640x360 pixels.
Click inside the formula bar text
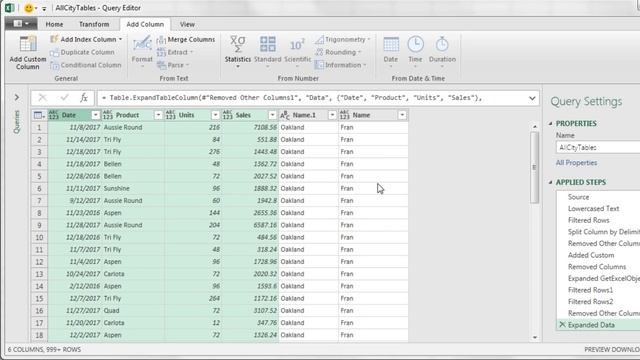click(291, 98)
